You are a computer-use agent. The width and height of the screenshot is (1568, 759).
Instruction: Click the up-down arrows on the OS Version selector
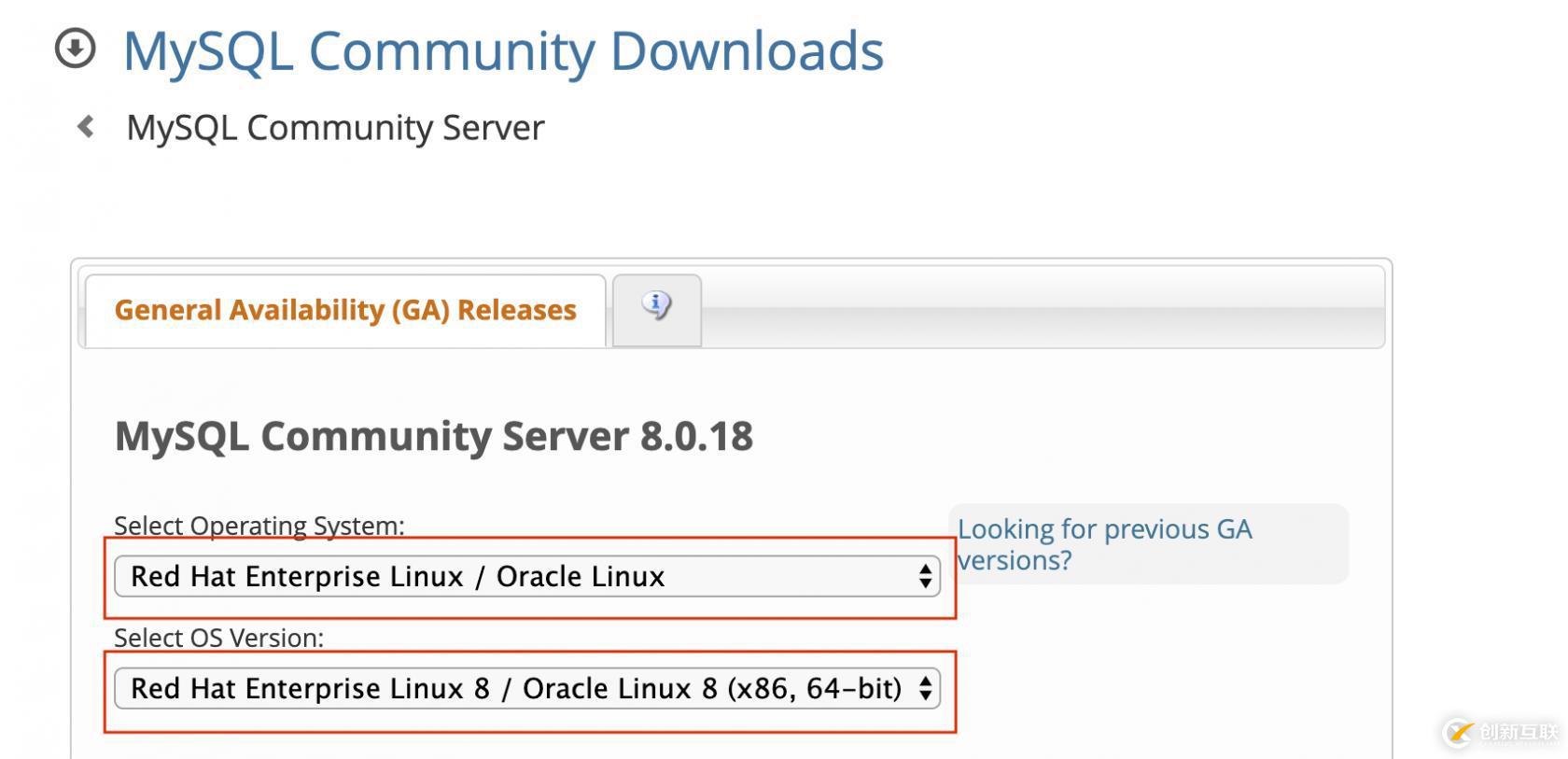click(925, 689)
